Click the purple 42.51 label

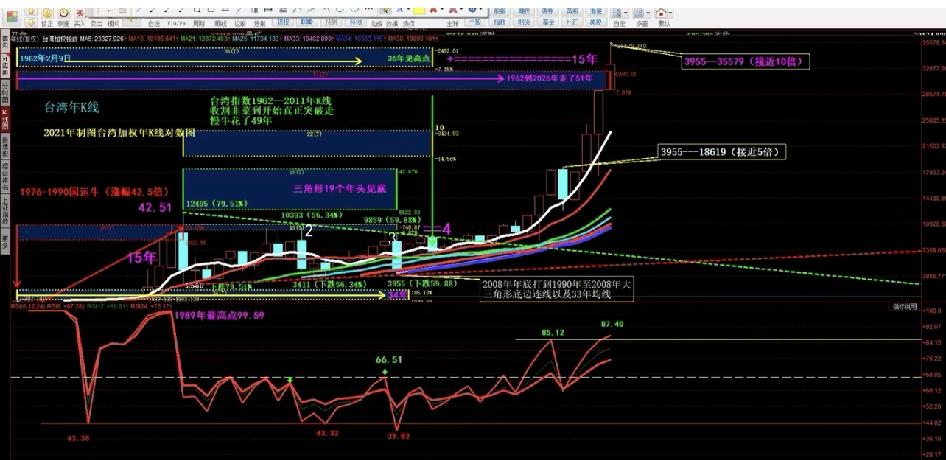pyautogui.click(x=156, y=208)
